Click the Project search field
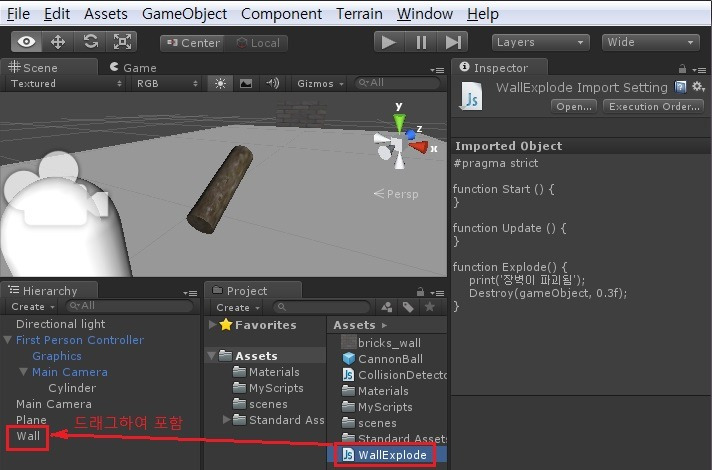Image resolution: width=712 pixels, height=470 pixels. [322, 307]
